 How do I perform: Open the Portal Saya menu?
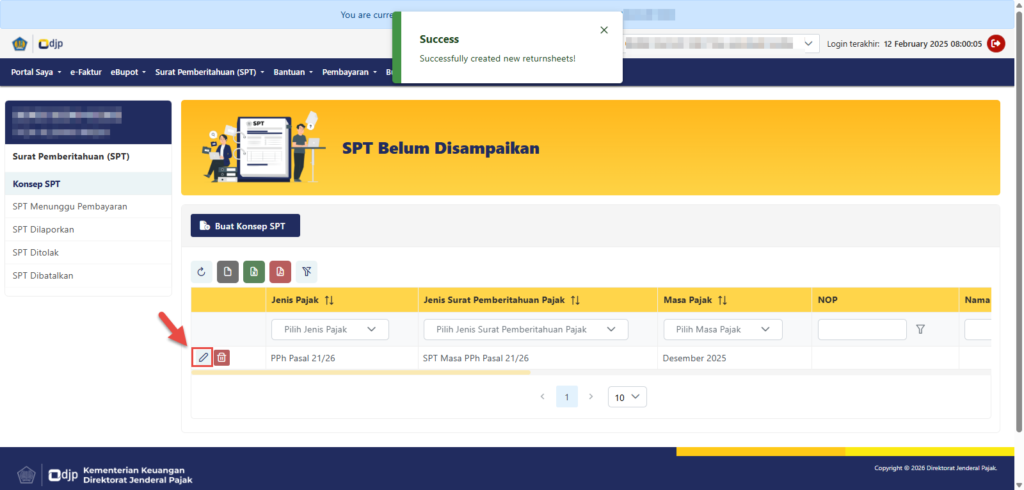(x=36, y=72)
